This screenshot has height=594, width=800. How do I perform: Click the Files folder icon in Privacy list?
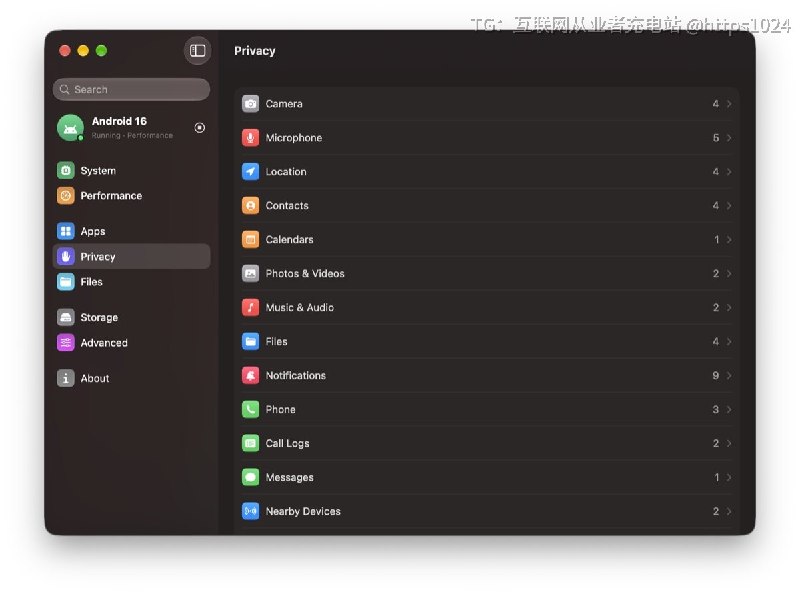click(251, 341)
